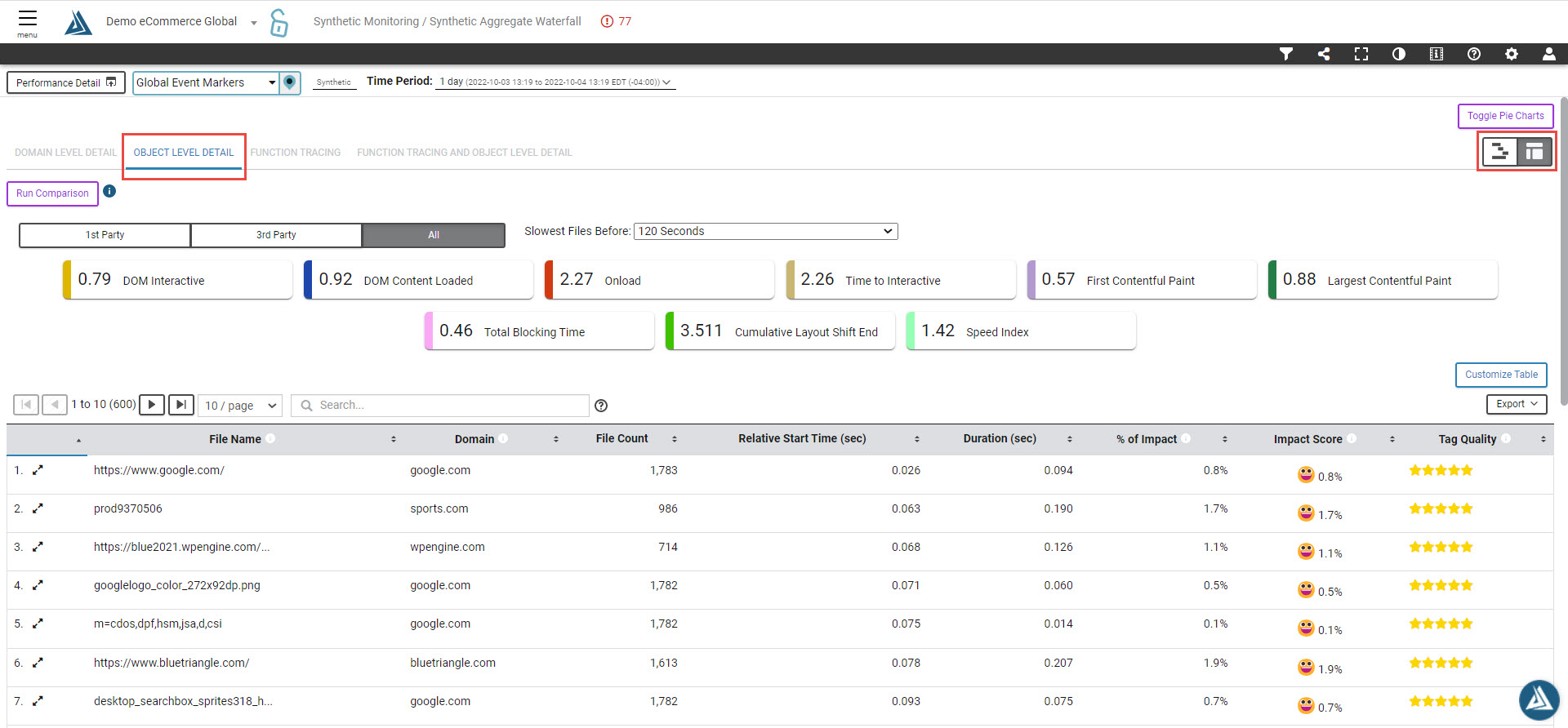Click the Run Comparison button
Image resolution: width=1568 pixels, height=728 pixels.
tap(52, 193)
